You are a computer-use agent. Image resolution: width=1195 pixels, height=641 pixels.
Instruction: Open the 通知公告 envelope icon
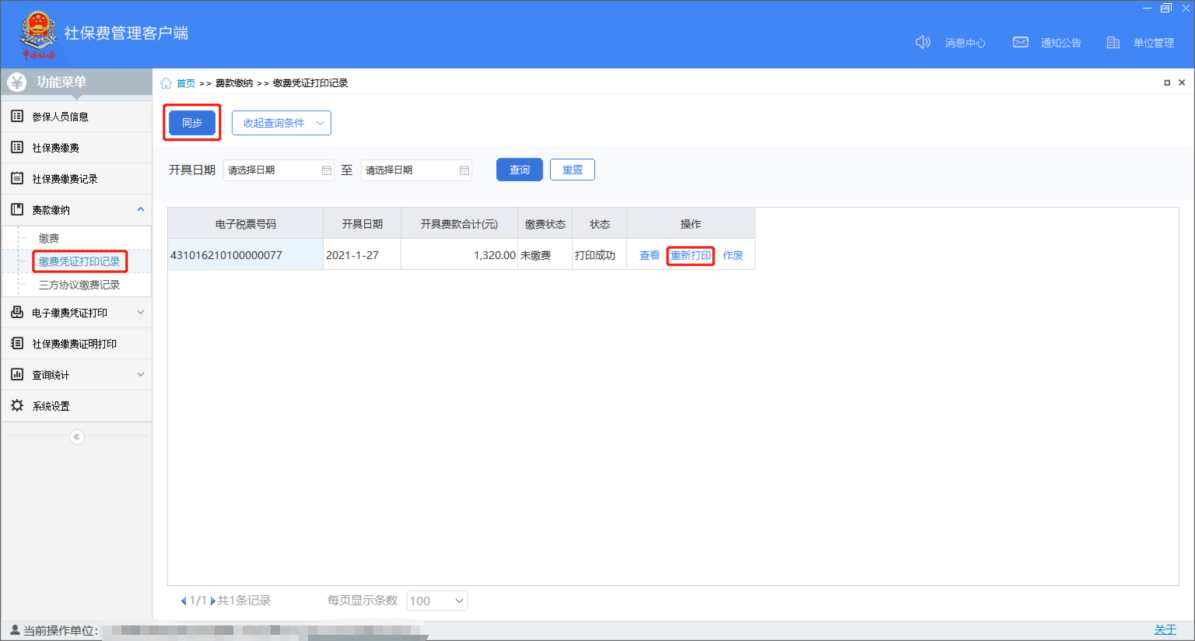pyautogui.click(x=1020, y=42)
